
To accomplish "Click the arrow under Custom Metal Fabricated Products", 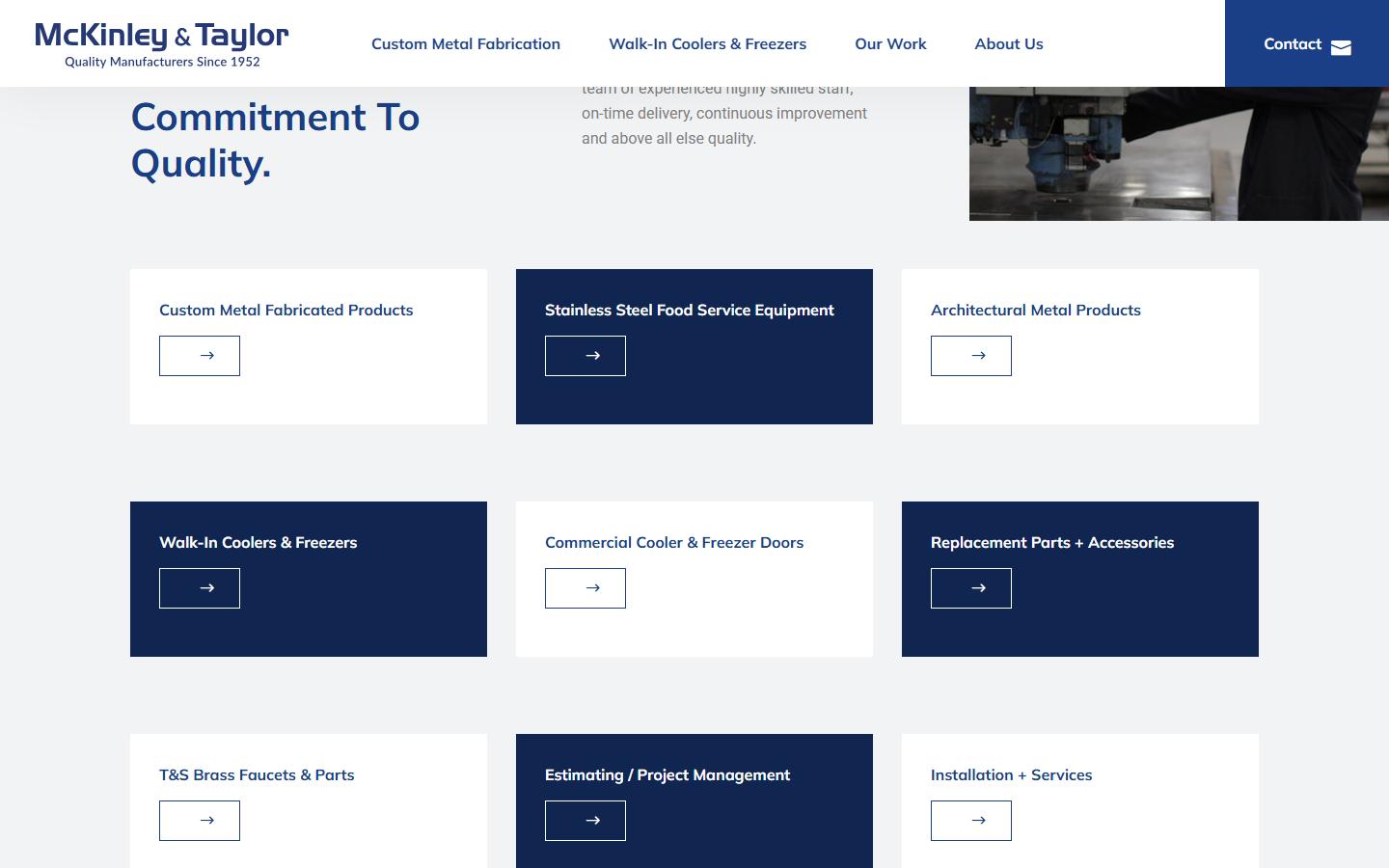I will [x=200, y=356].
